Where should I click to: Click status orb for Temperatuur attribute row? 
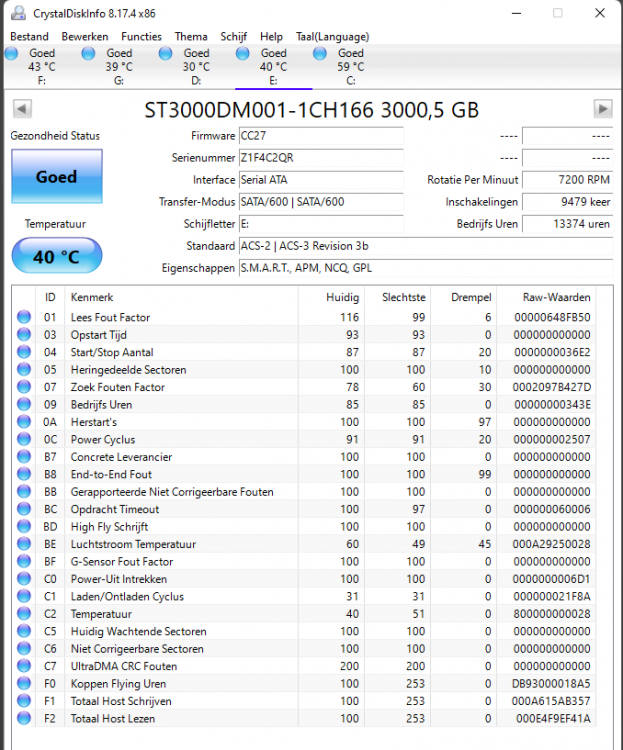click(x=24, y=614)
